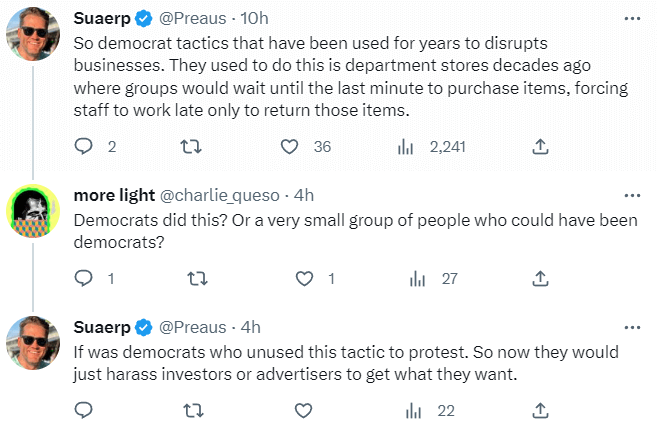Reply to more light's tweet
This screenshot has width=657, height=433.
[x=83, y=278]
